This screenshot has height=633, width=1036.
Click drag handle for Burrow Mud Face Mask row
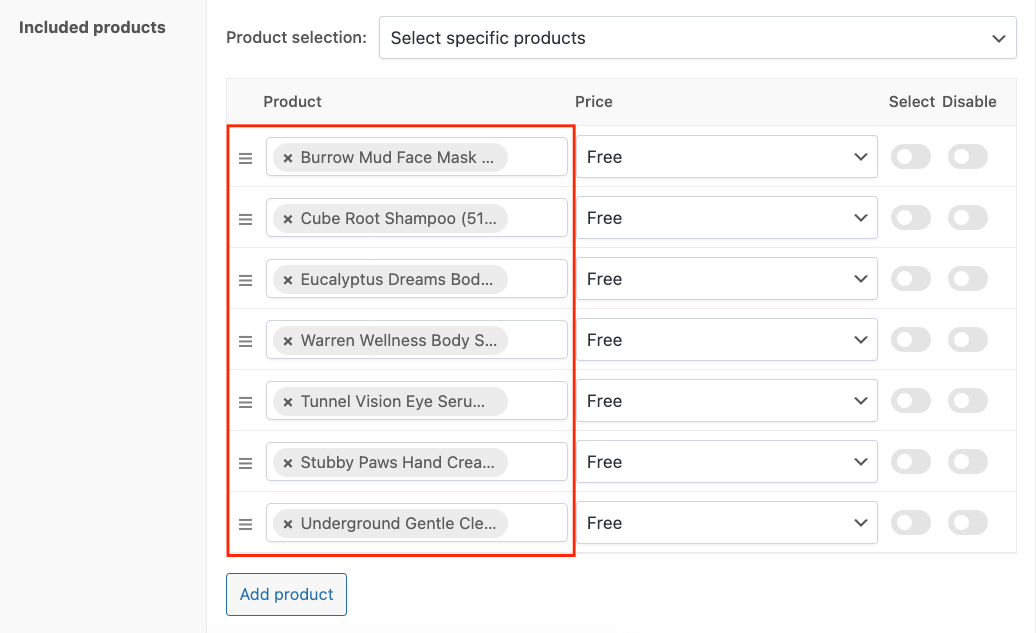coord(245,158)
